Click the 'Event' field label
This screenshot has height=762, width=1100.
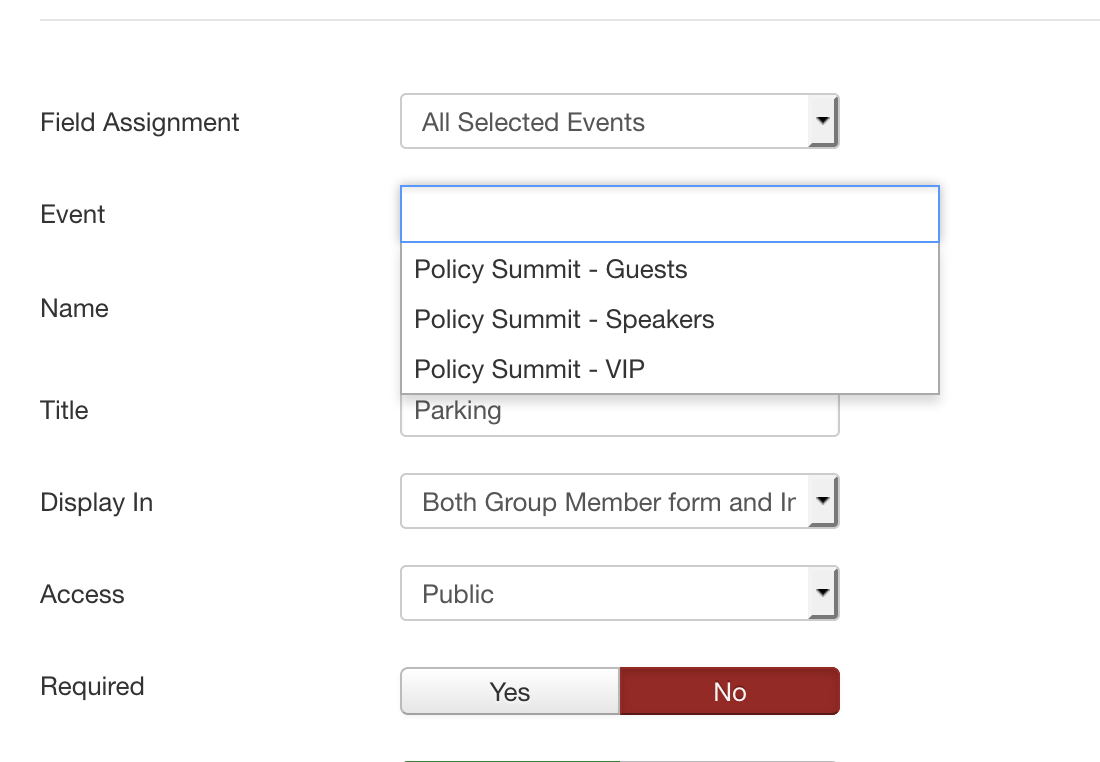pyautogui.click(x=73, y=215)
